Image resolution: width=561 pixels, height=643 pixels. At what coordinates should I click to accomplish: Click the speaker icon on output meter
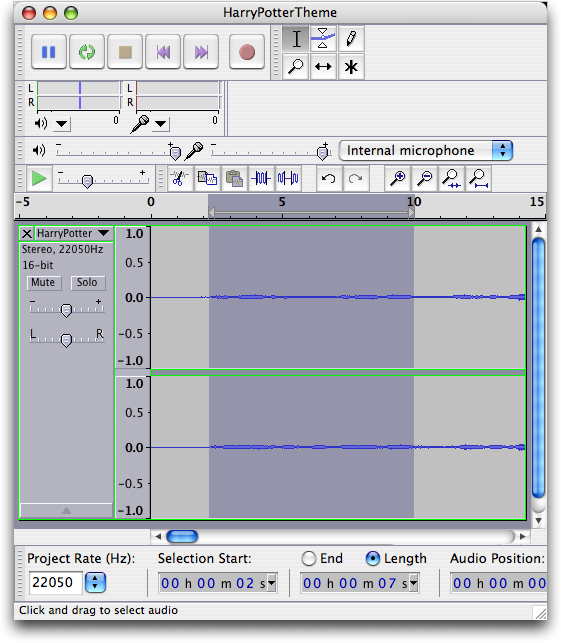coord(41,123)
